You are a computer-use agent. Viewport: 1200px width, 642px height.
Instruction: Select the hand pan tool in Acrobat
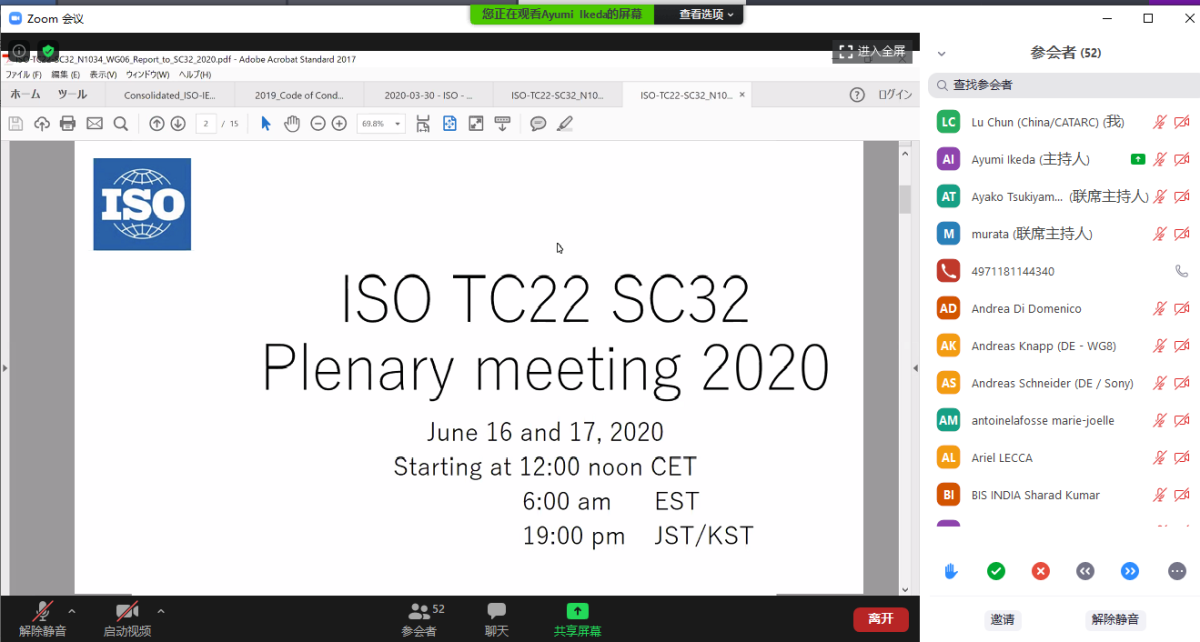pos(292,124)
